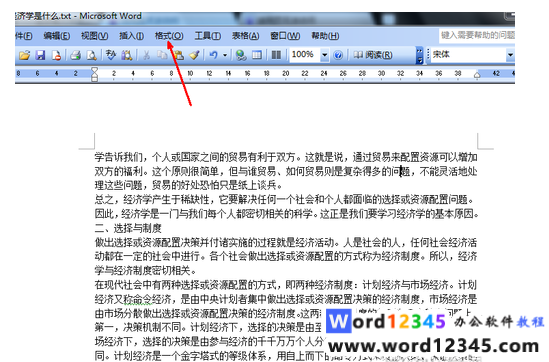
Task: Click the Copy icon
Action: pyautogui.click(x=162, y=55)
